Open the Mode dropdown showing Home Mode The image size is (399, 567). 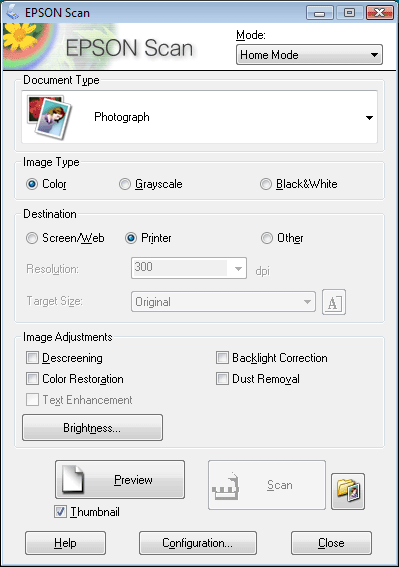[309, 55]
